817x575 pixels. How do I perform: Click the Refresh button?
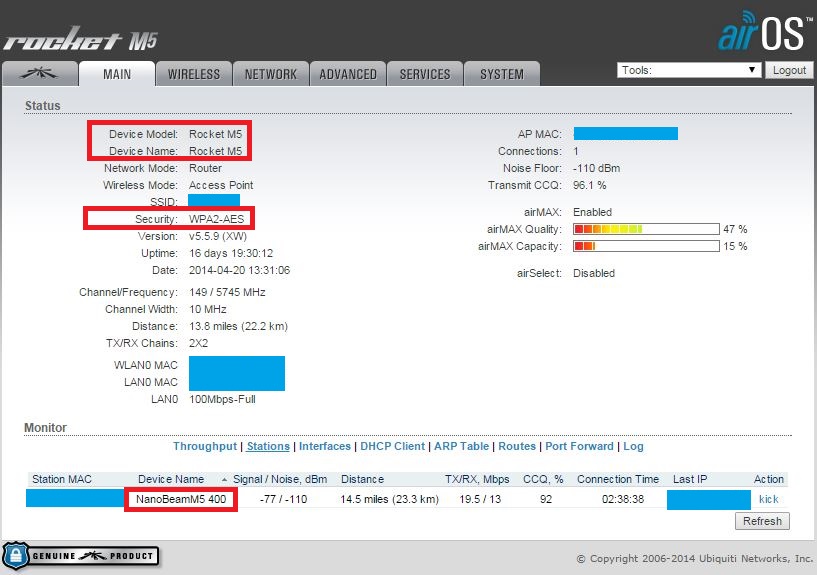[x=762, y=521]
